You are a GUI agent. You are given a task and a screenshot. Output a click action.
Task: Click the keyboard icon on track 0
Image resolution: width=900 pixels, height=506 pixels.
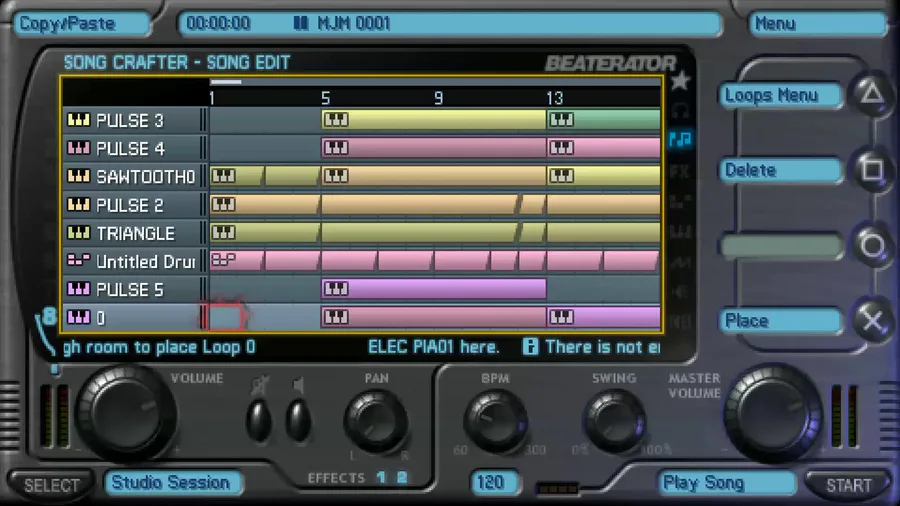coord(79,317)
